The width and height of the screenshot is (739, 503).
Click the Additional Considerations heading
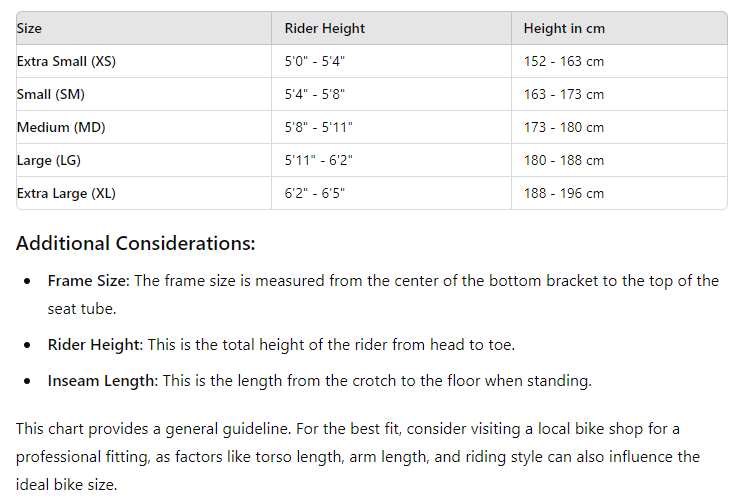(x=136, y=244)
